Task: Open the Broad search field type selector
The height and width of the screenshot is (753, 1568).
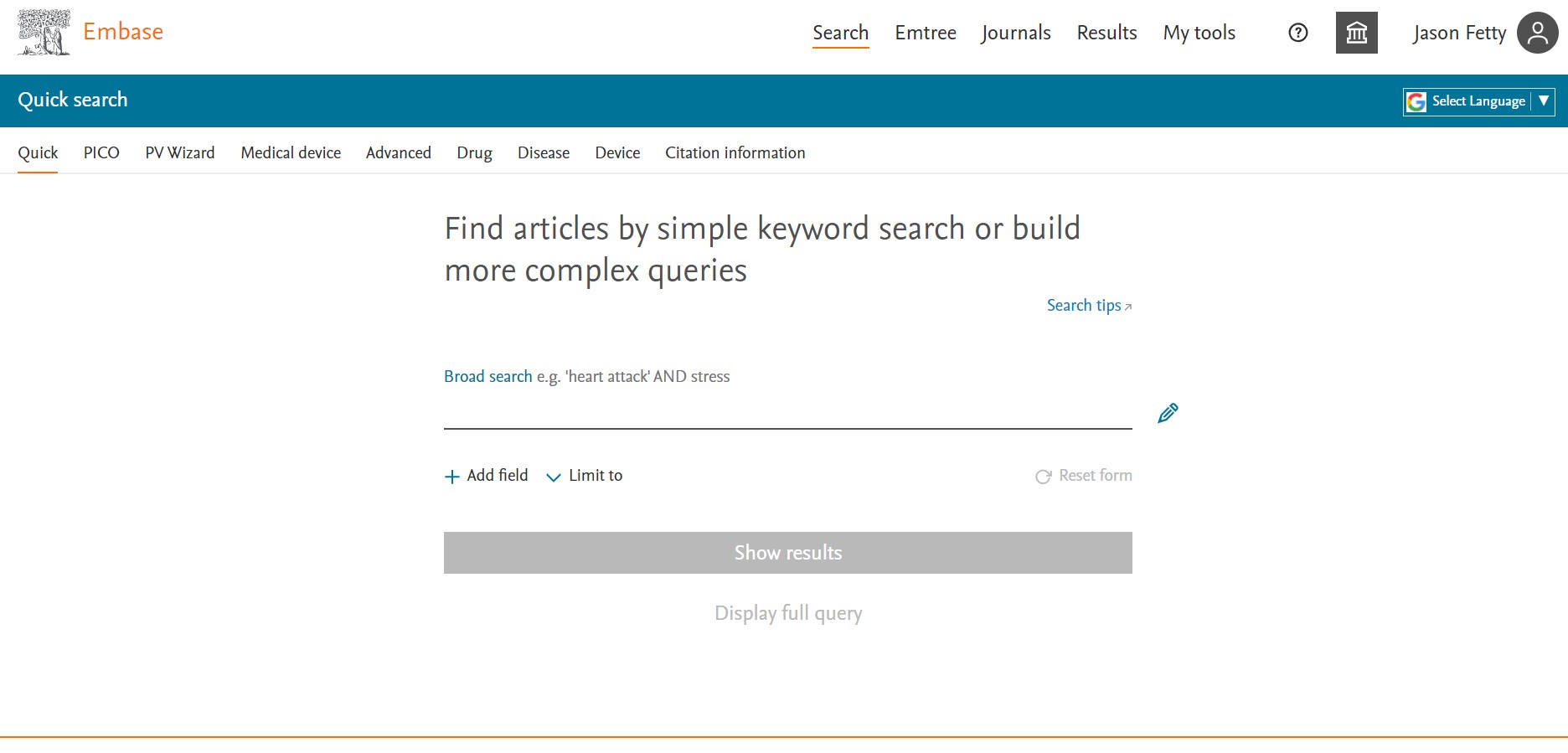Action: pos(487,377)
